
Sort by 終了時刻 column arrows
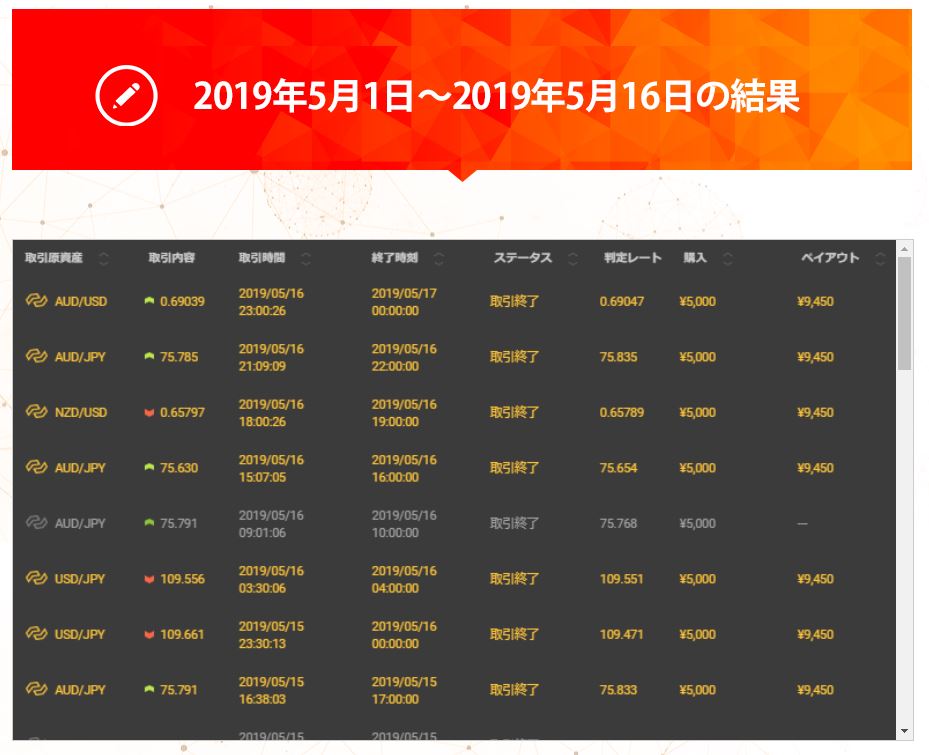[439, 258]
